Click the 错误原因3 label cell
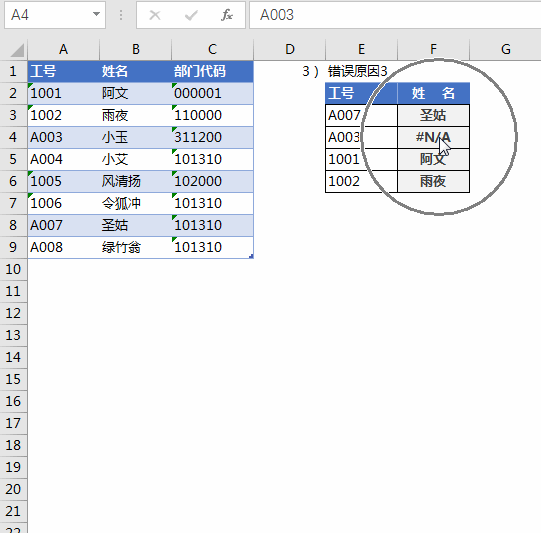Viewport: 541px width, 533px height. pos(357,71)
